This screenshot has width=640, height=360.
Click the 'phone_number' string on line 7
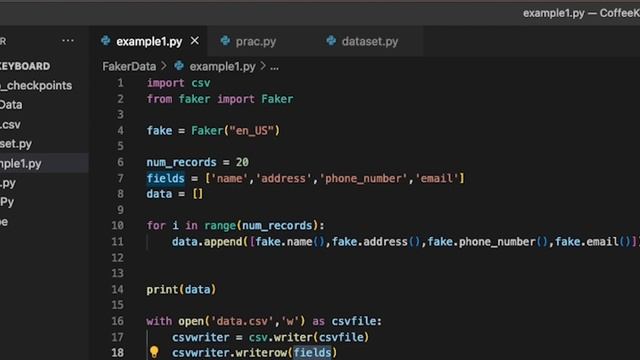364,179
